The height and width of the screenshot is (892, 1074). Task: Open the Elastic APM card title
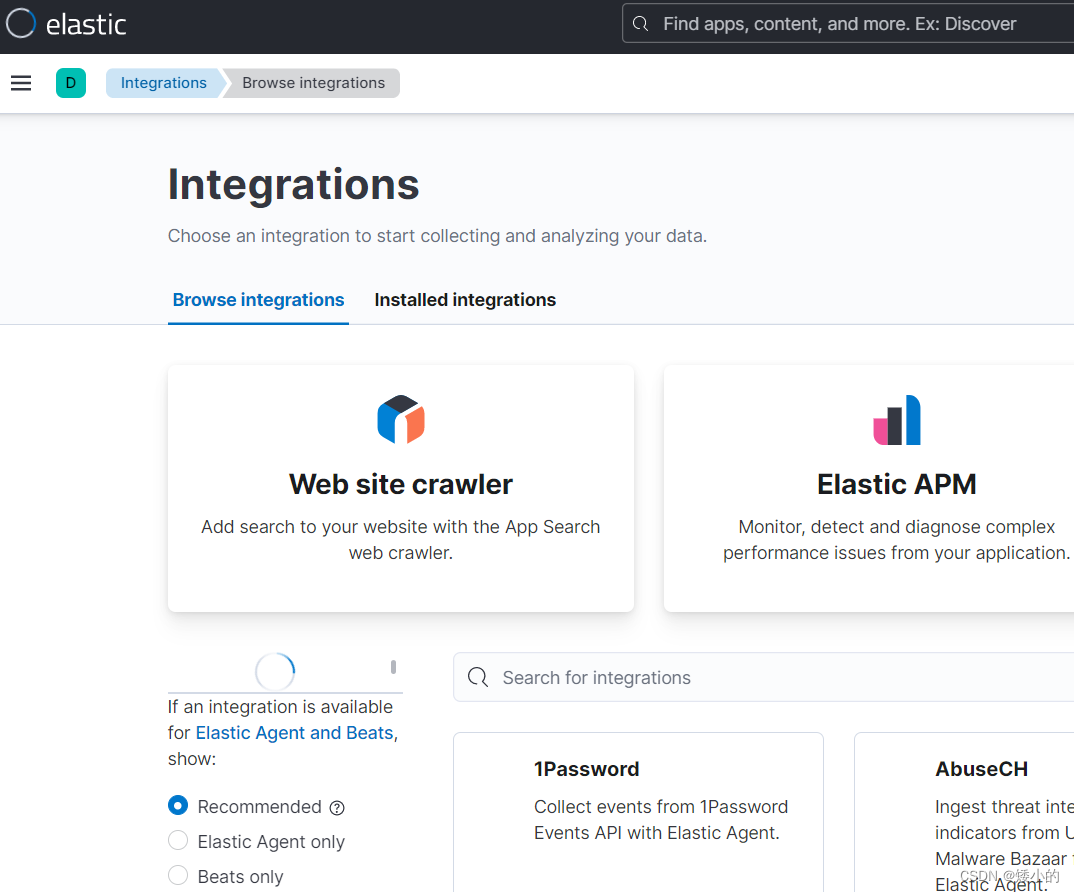[897, 484]
